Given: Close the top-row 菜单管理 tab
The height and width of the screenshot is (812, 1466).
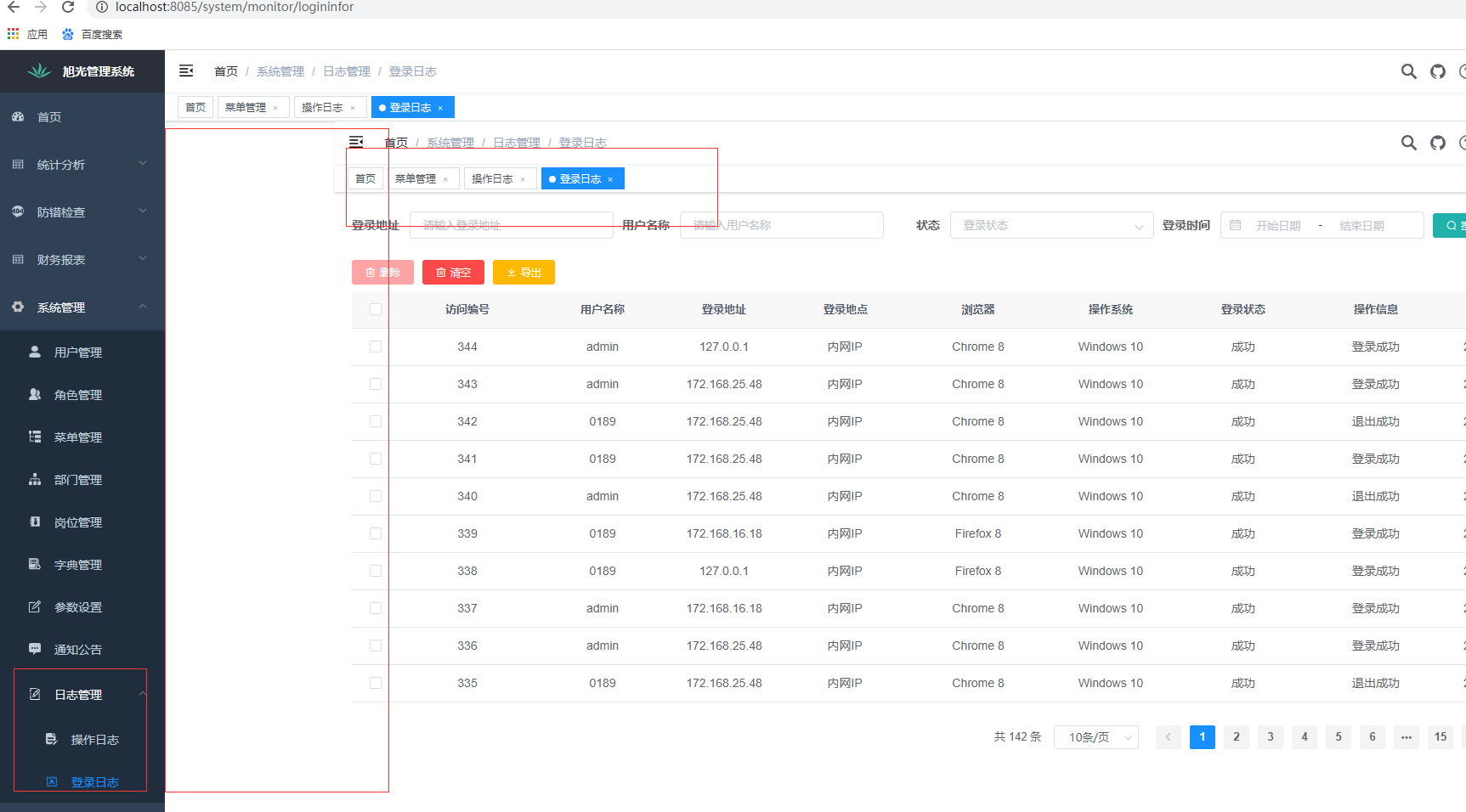Looking at the screenshot, I should tap(275, 108).
